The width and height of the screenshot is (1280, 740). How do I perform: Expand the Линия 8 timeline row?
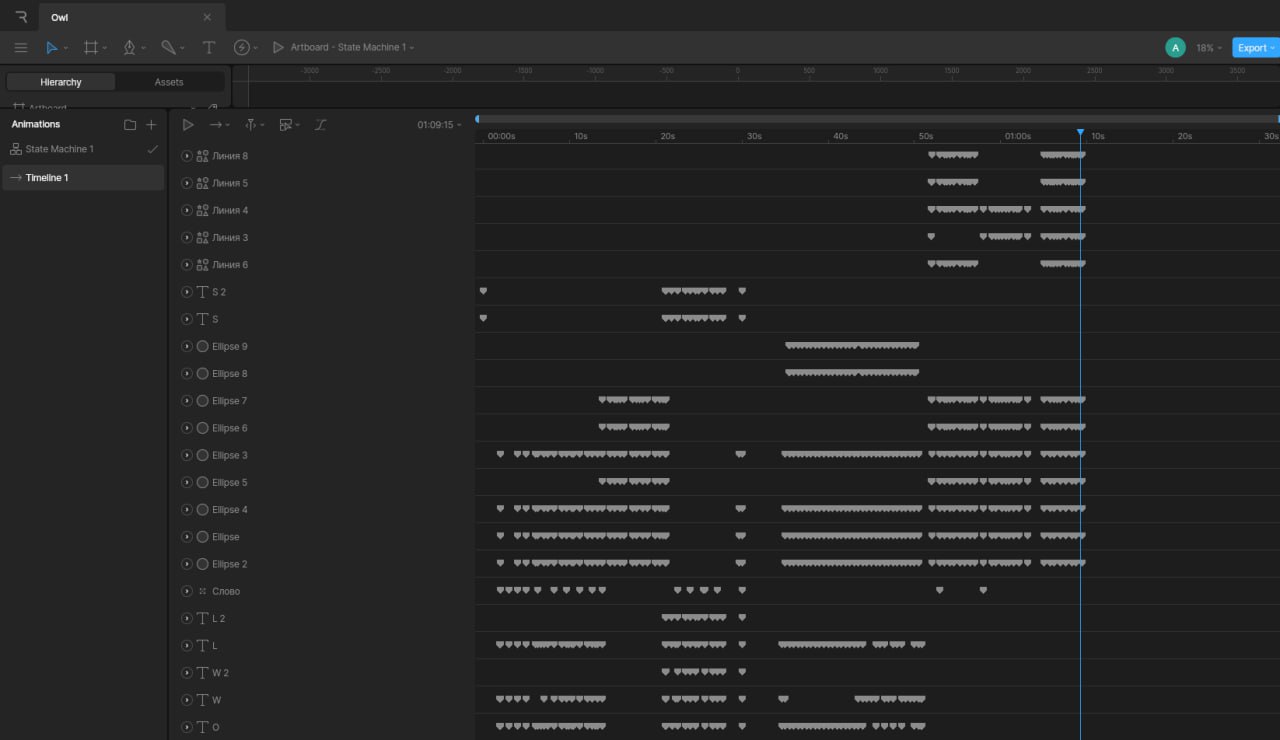(187, 156)
